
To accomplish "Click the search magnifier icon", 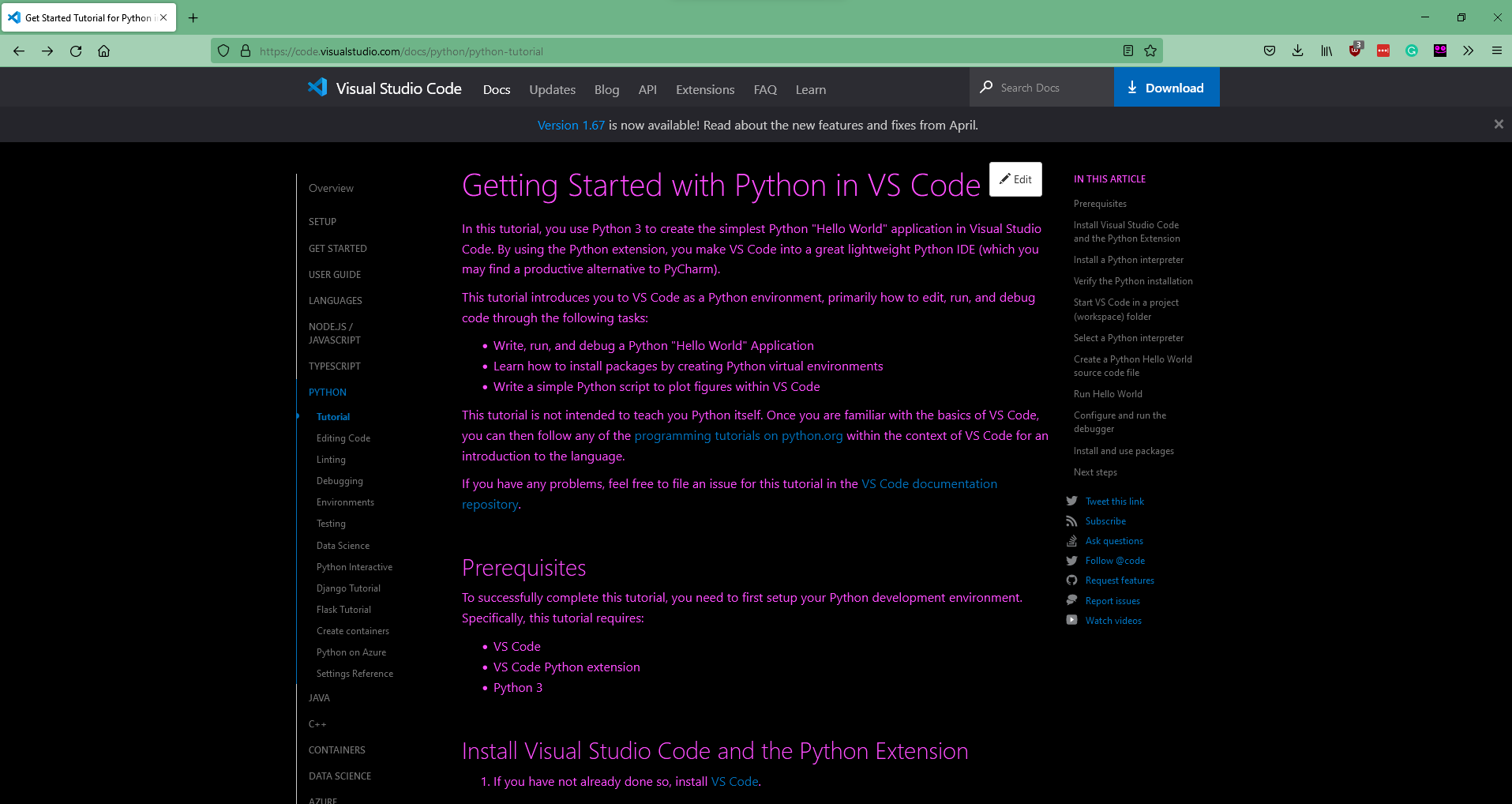I will (x=986, y=87).
